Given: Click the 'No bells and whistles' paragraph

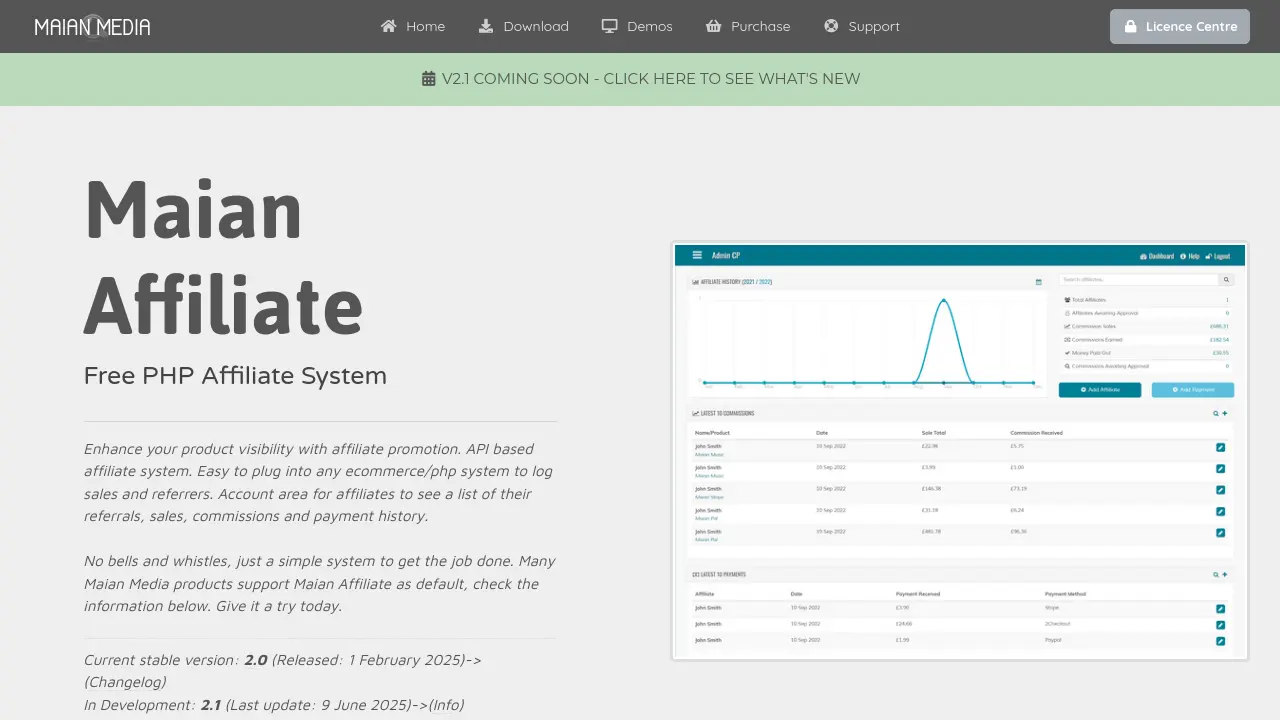Looking at the screenshot, I should pyautogui.click(x=320, y=584).
